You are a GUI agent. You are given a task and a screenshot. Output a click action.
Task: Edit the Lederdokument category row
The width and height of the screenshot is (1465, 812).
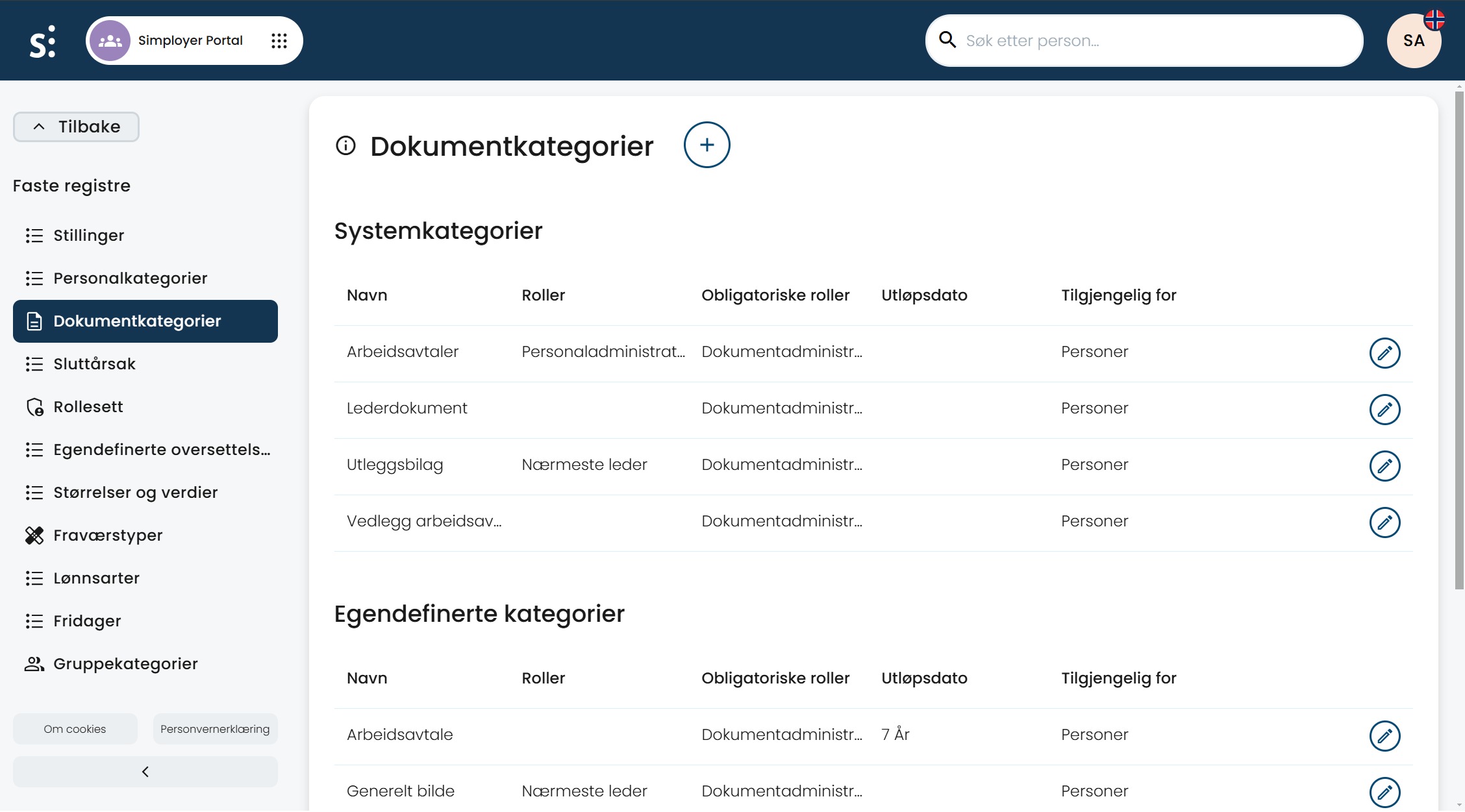1384,410
